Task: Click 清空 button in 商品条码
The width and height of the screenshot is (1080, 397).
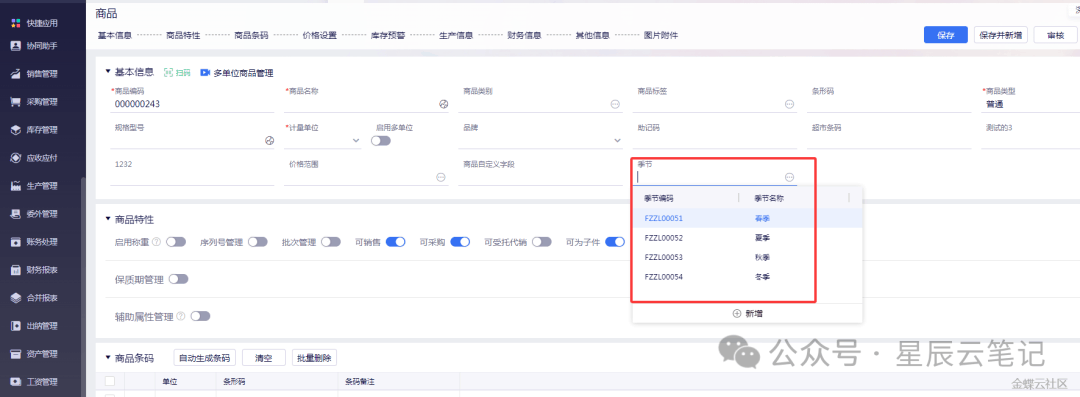Action: [264, 358]
